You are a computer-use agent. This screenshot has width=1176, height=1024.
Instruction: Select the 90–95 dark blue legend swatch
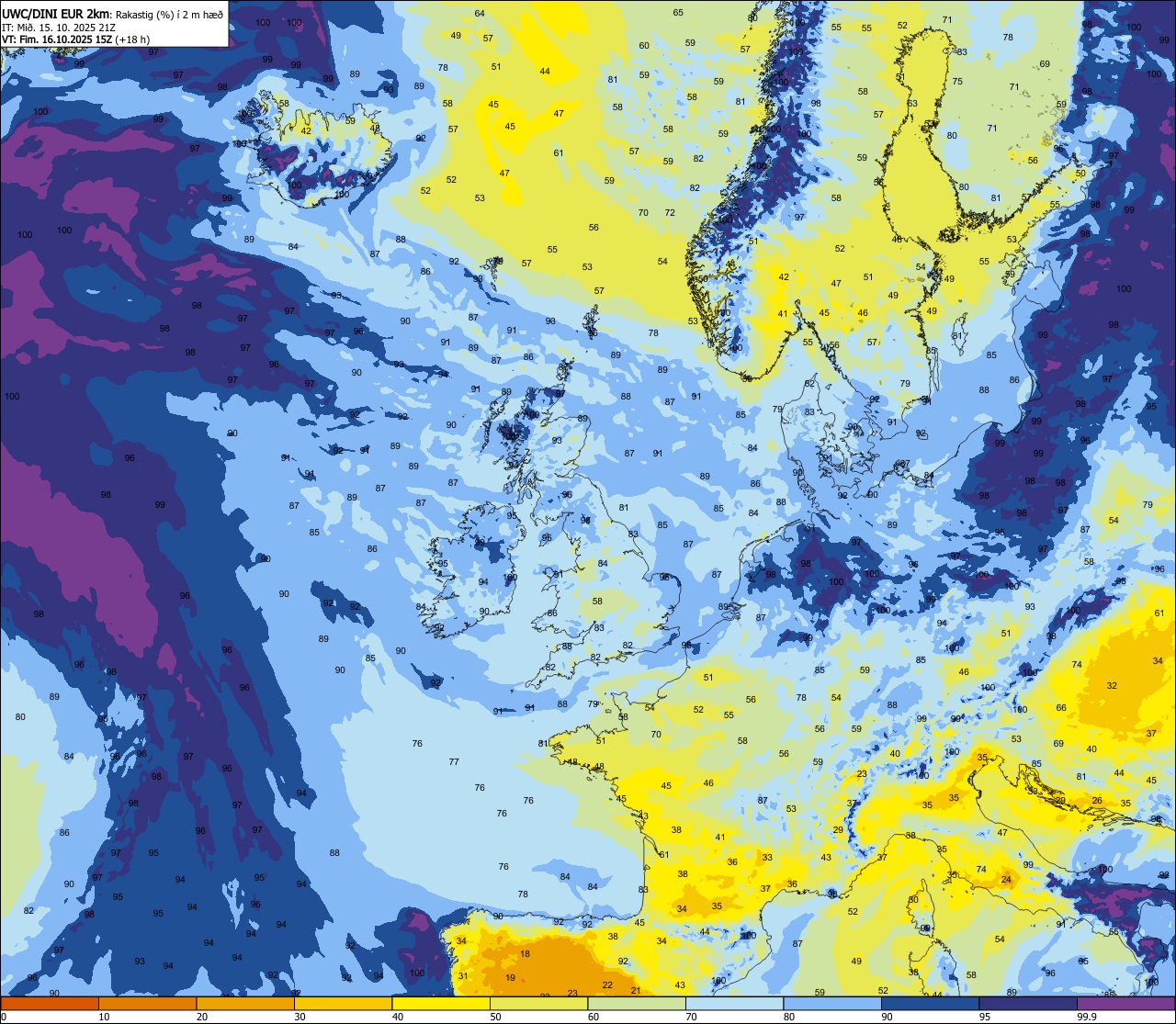pyautogui.click(x=930, y=1003)
